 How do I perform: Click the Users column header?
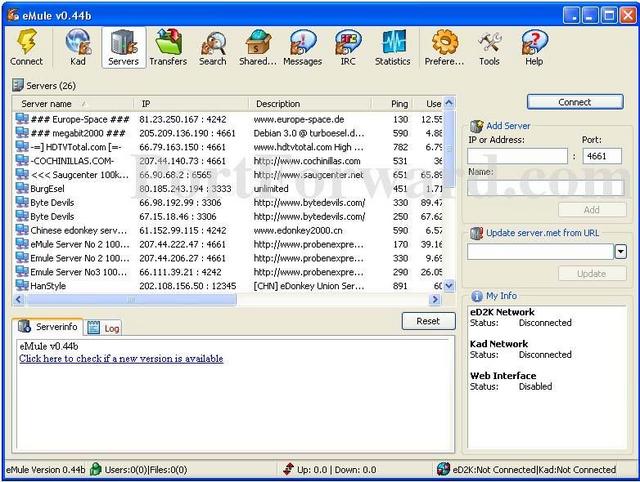point(429,104)
